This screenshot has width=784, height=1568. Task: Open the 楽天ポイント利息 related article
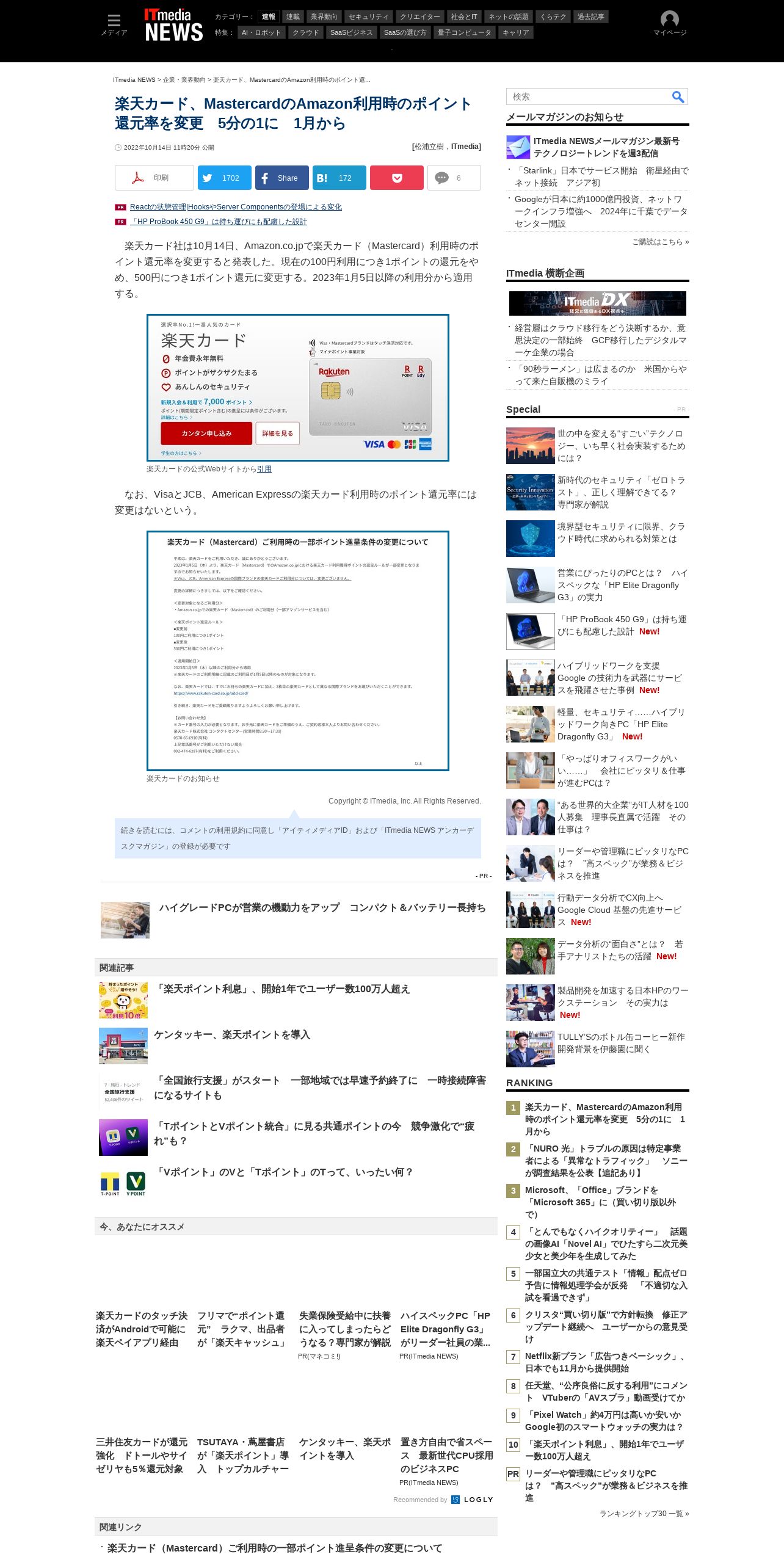coord(282,989)
